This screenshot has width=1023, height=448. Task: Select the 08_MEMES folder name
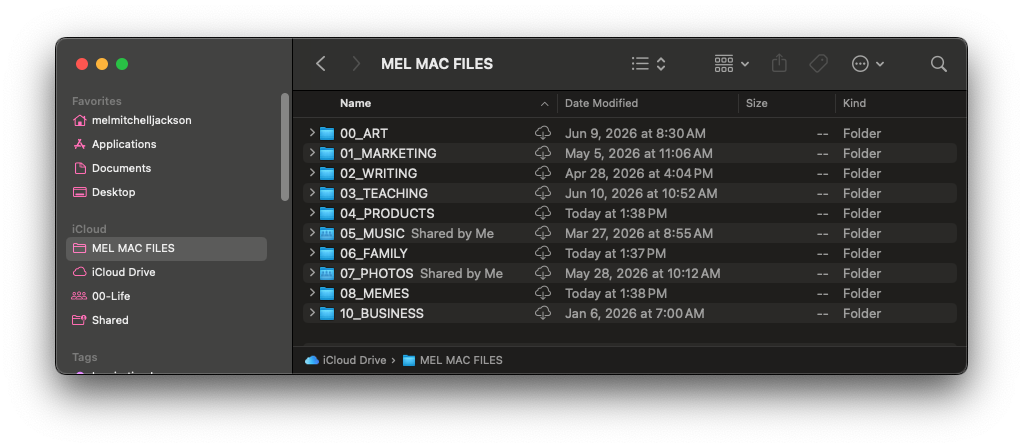[x=374, y=293]
